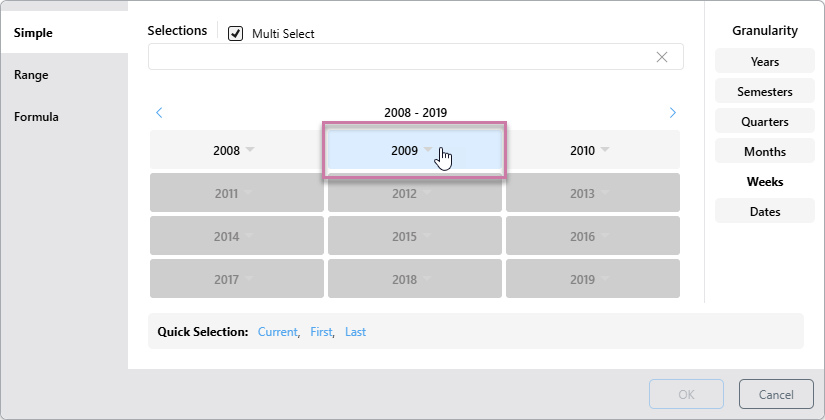This screenshot has width=825, height=420.
Task: Expand the 2009 dropdown arrow
Action: click(x=427, y=150)
